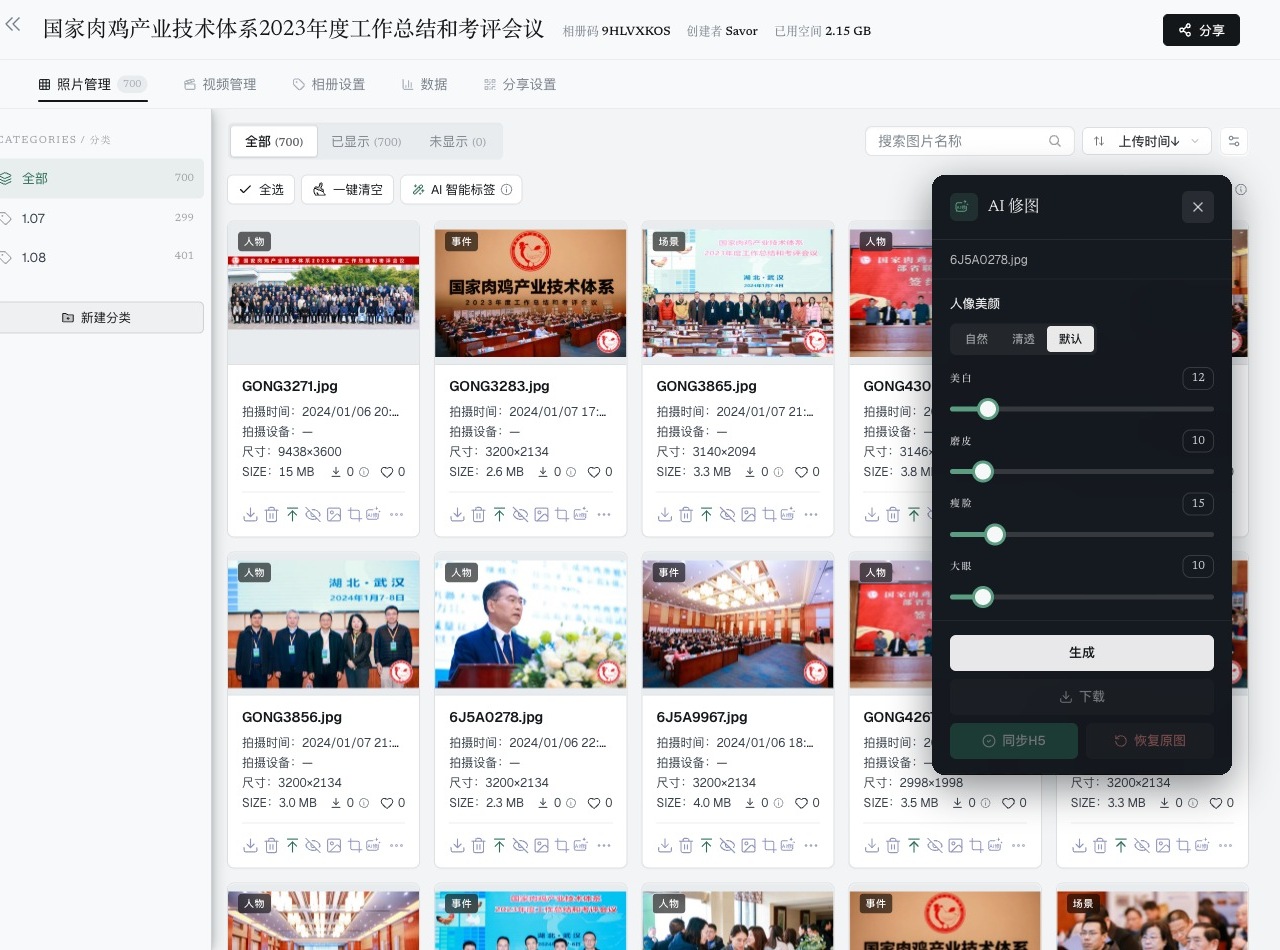Adjust the 美白 slider handle

point(988,409)
